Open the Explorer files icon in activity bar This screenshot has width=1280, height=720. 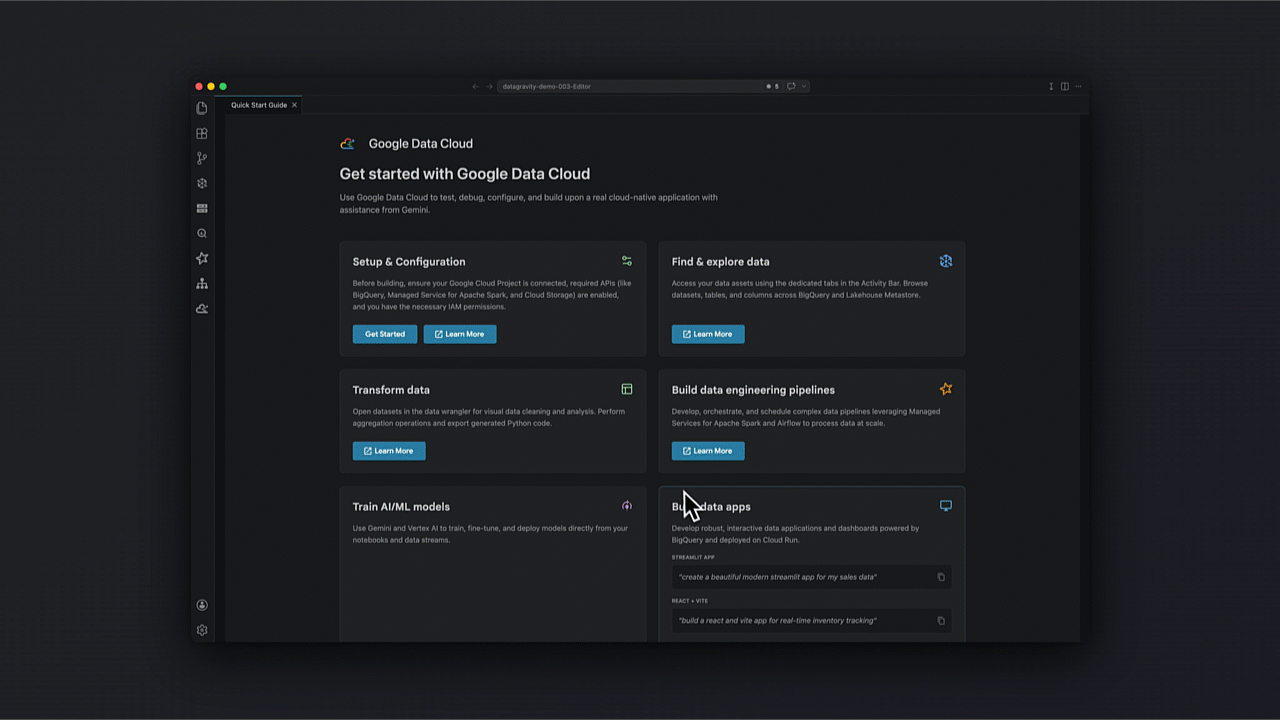(202, 108)
